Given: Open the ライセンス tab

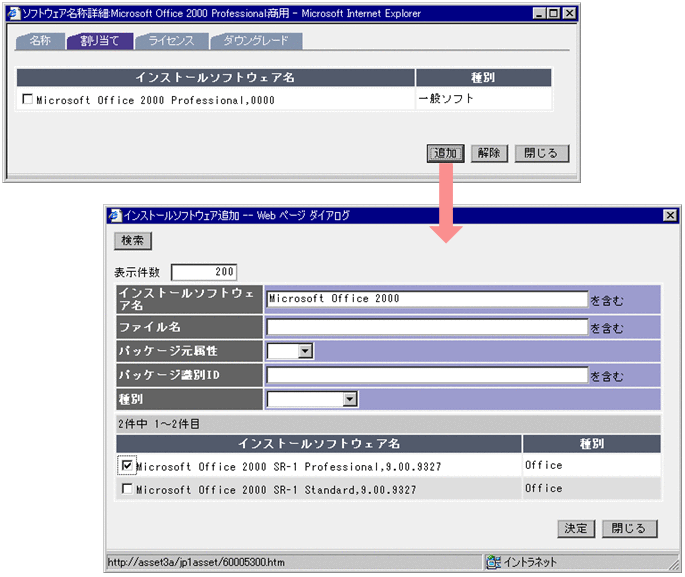Looking at the screenshot, I should coord(173,41).
